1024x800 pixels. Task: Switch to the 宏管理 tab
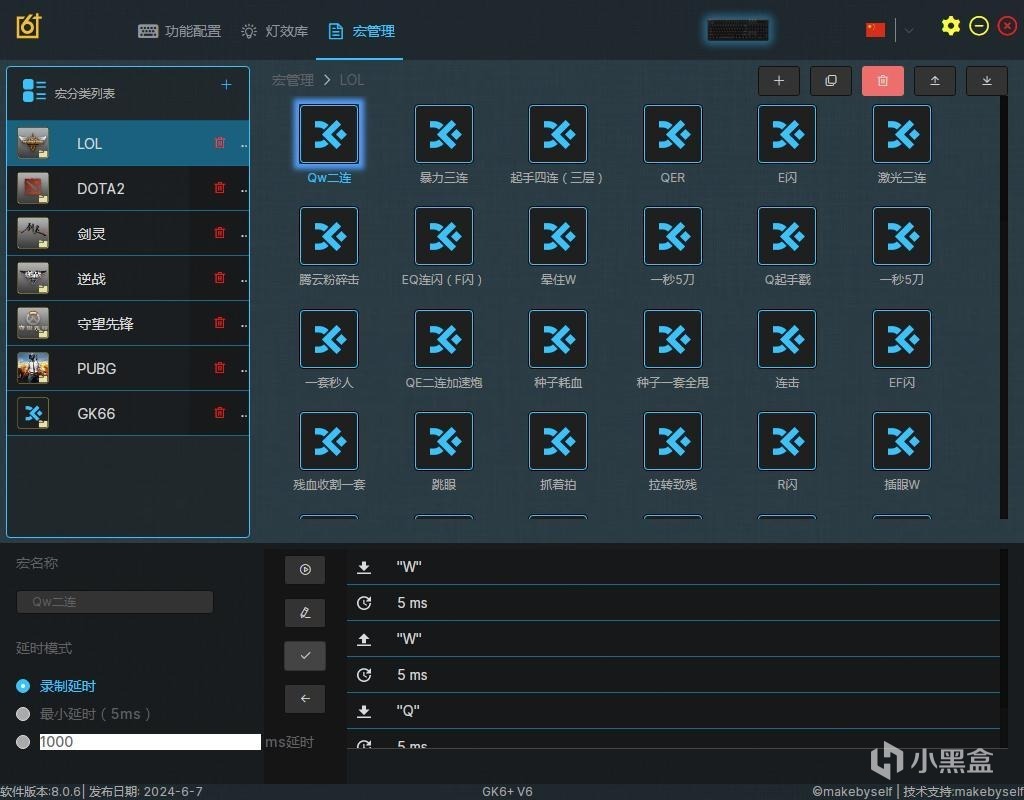click(361, 31)
